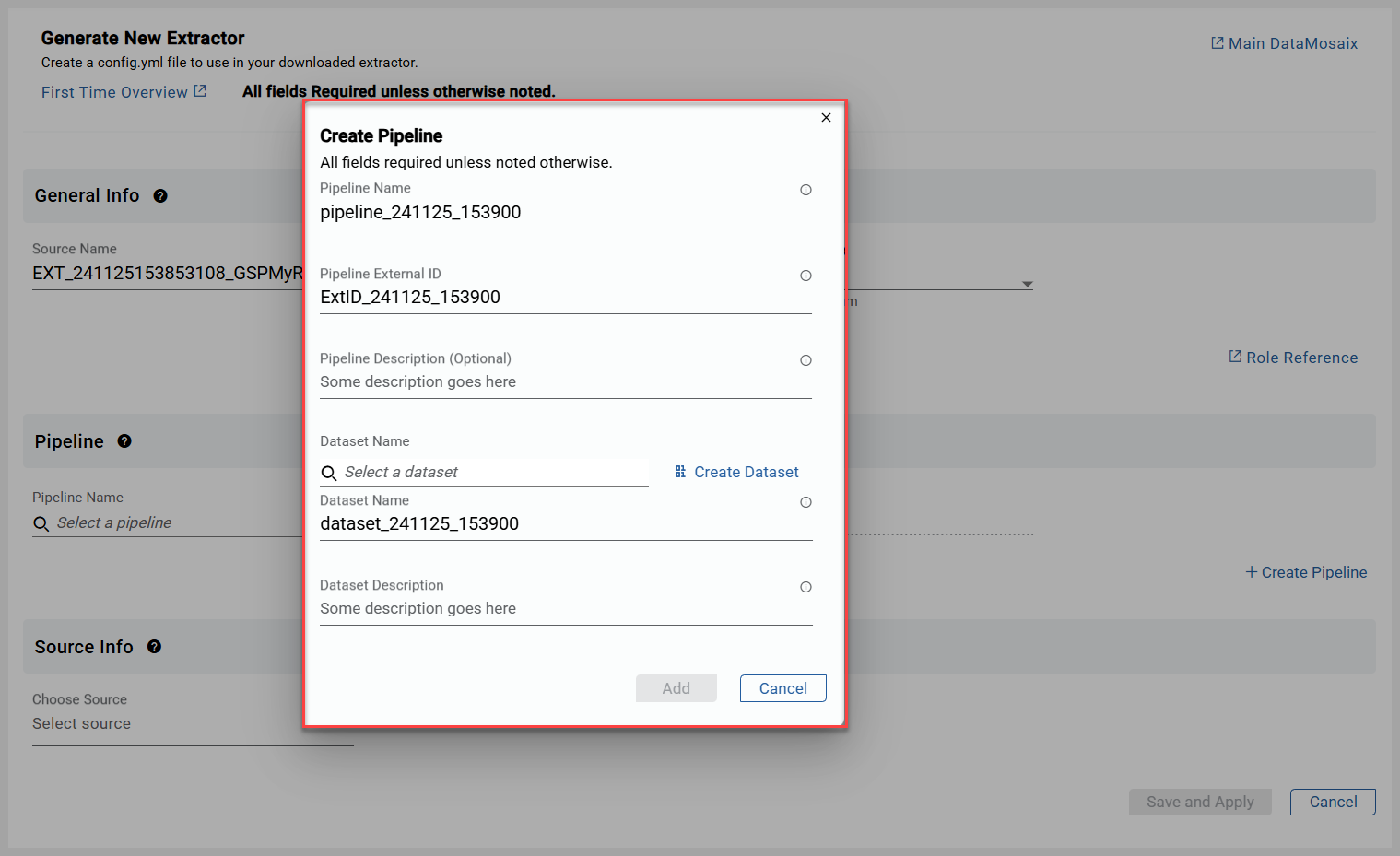Open the dropdown arrow in General Info section

tap(1027, 284)
